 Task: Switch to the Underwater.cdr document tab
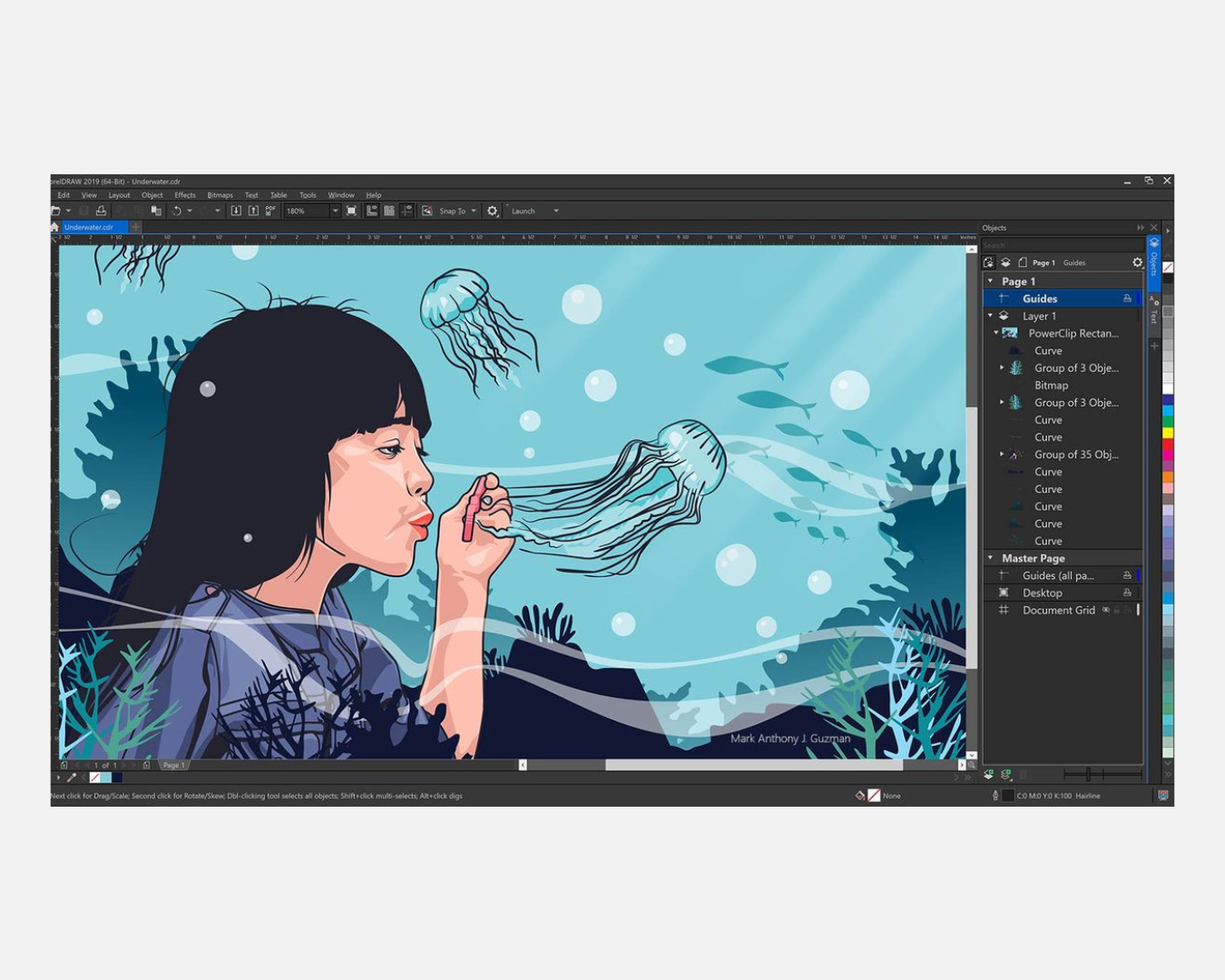89,227
